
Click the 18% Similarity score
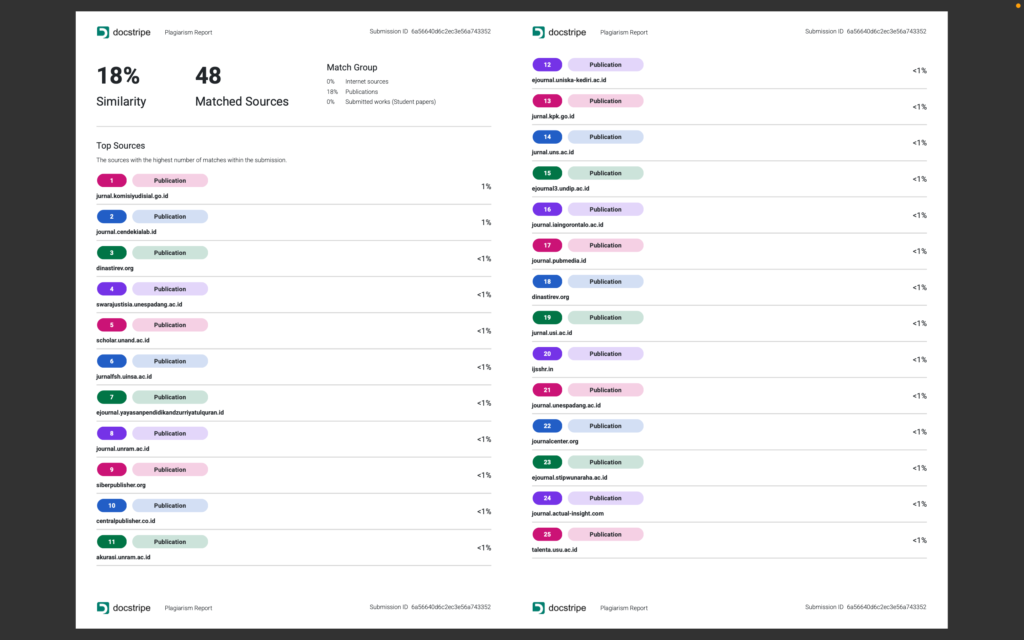click(121, 86)
